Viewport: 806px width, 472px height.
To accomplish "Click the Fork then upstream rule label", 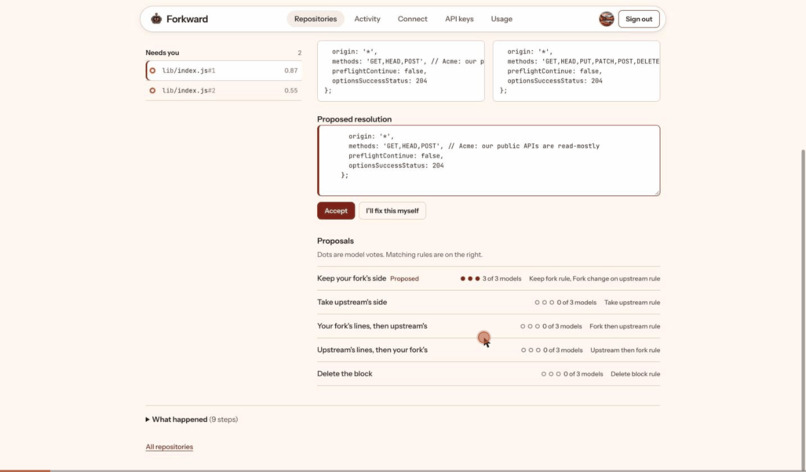I will [625, 326].
